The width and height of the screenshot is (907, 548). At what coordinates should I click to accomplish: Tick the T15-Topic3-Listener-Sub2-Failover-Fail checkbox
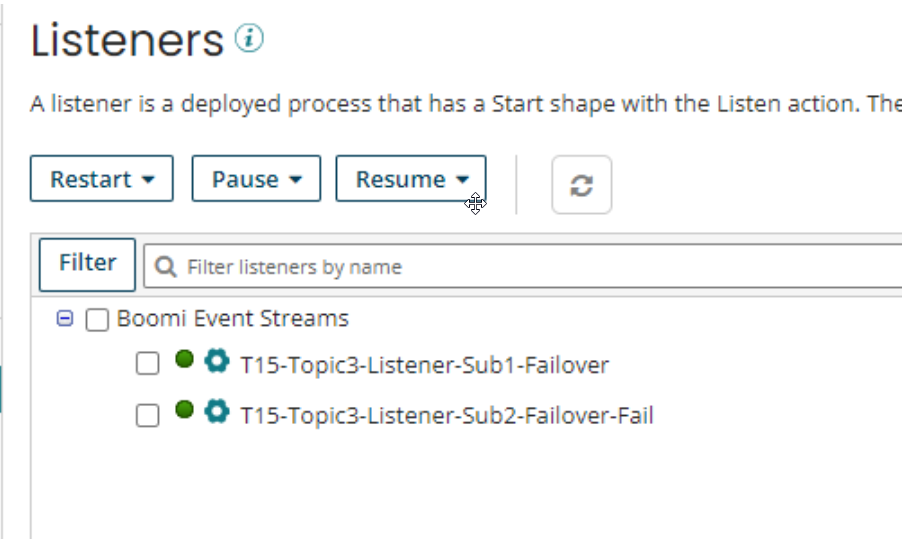coord(147,415)
